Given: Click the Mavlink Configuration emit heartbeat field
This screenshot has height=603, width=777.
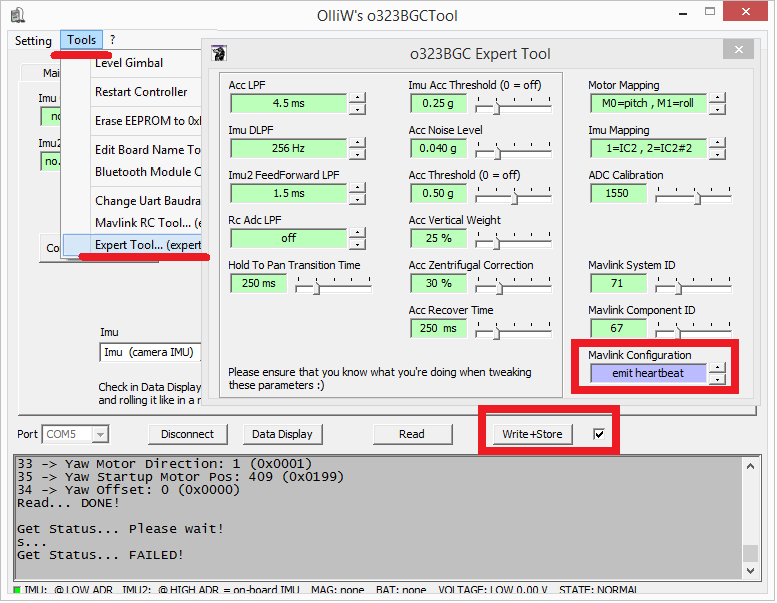Looking at the screenshot, I should (647, 373).
